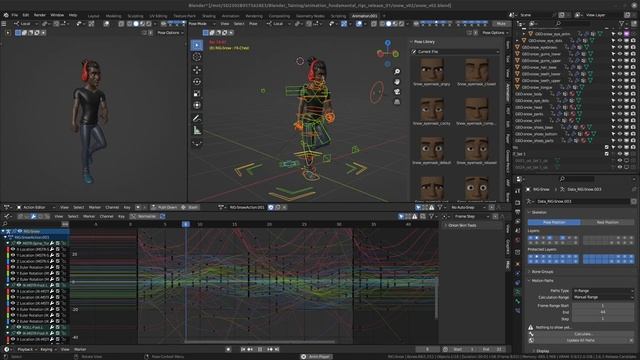Screen dimensions: 640x360
Task: Switch to the Compositing workspace tab
Action: point(279,16)
